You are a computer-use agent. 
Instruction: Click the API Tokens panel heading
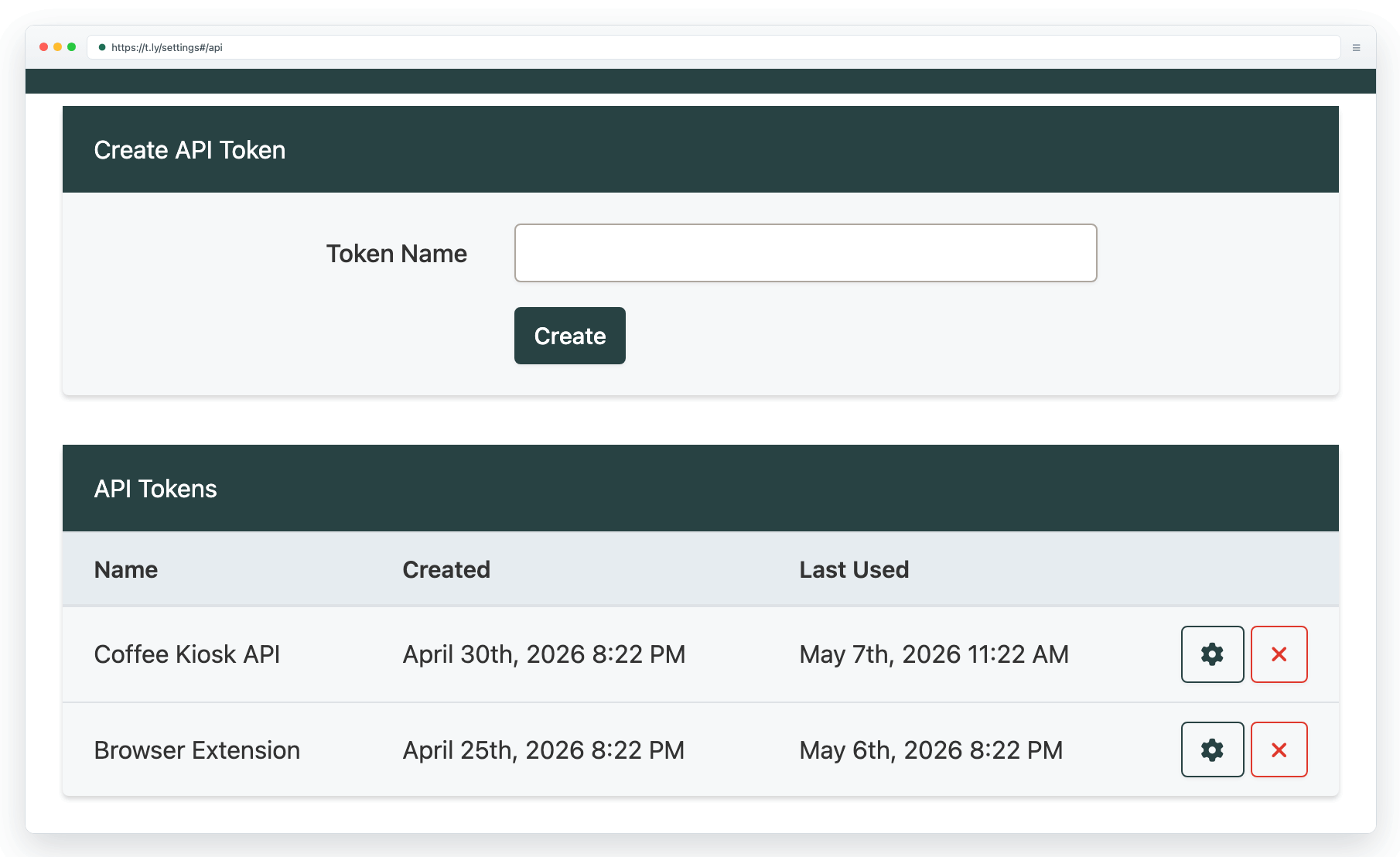(x=155, y=489)
